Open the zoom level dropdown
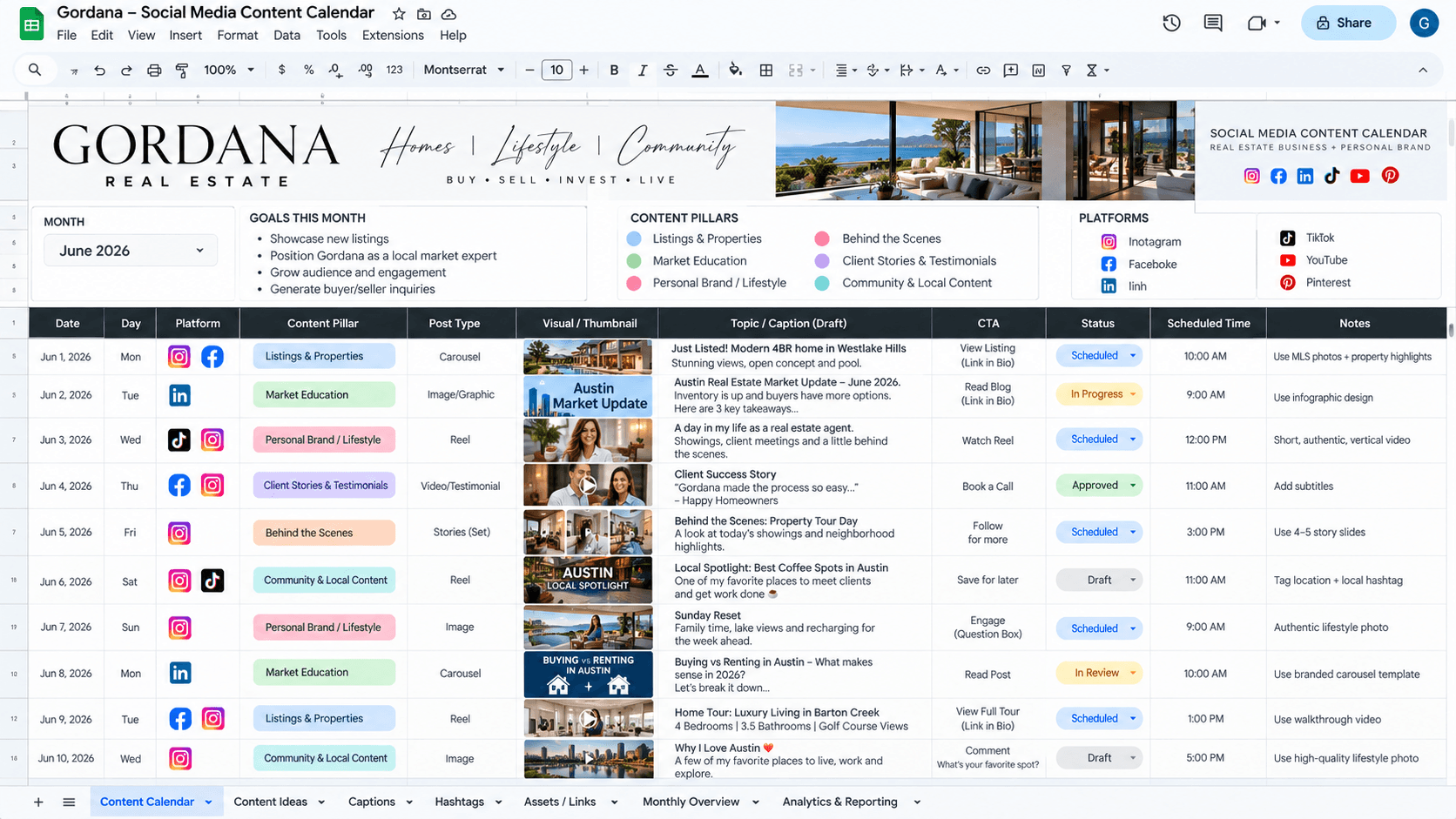Viewport: 1456px width, 819px height. pyautogui.click(x=229, y=70)
